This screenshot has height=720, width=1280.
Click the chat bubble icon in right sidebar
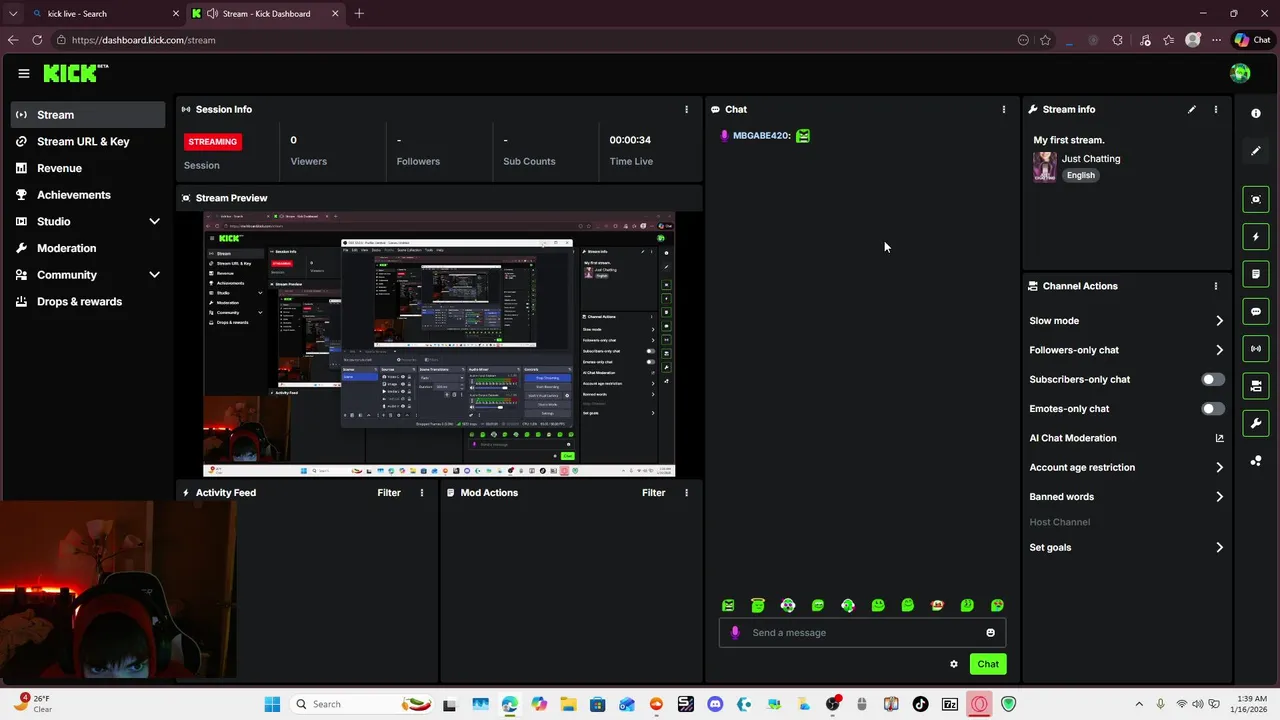[1256, 311]
